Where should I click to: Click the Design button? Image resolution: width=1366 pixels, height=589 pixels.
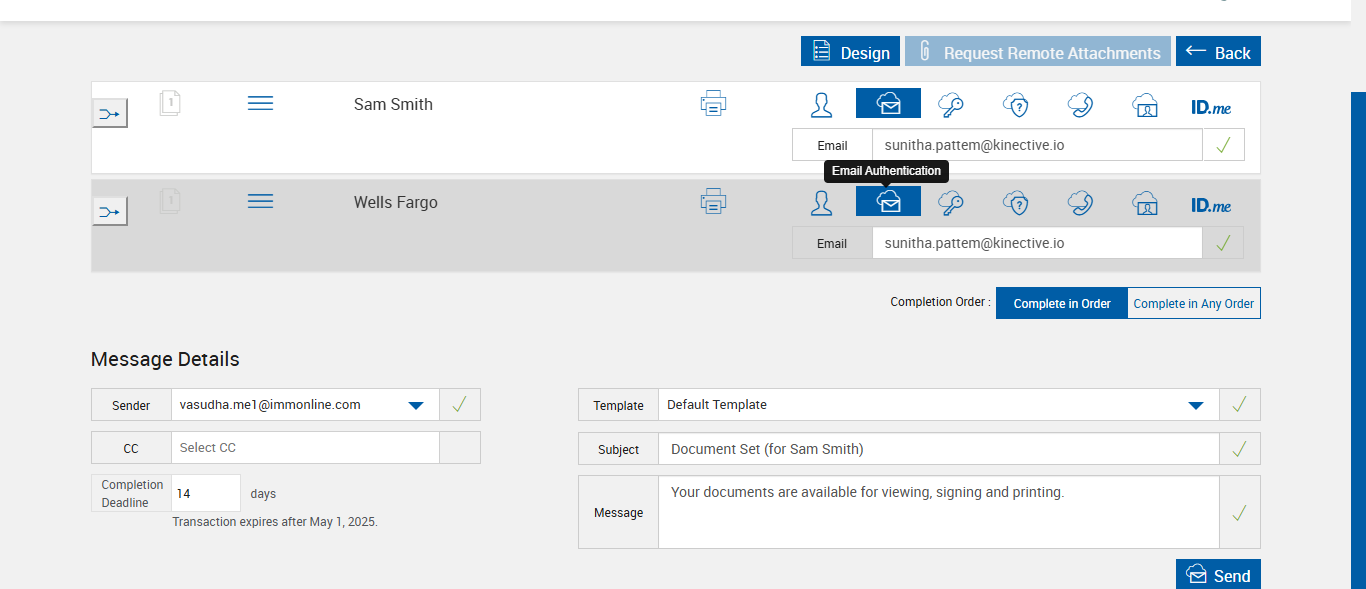(x=850, y=52)
